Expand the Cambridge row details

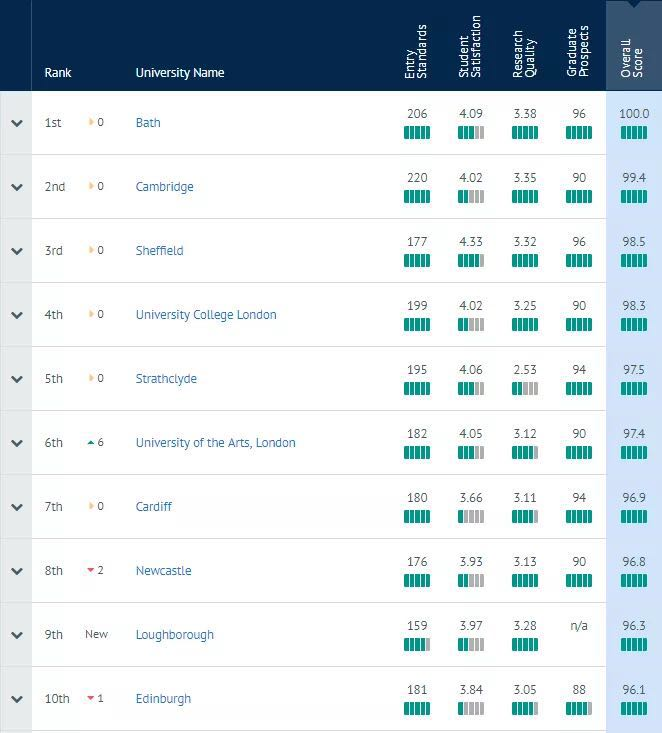pyautogui.click(x=16, y=187)
